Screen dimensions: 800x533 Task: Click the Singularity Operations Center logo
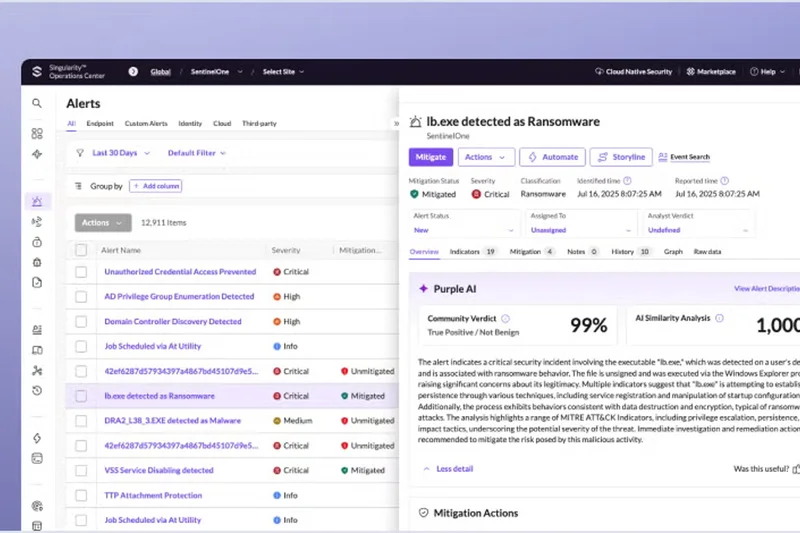pos(37,72)
